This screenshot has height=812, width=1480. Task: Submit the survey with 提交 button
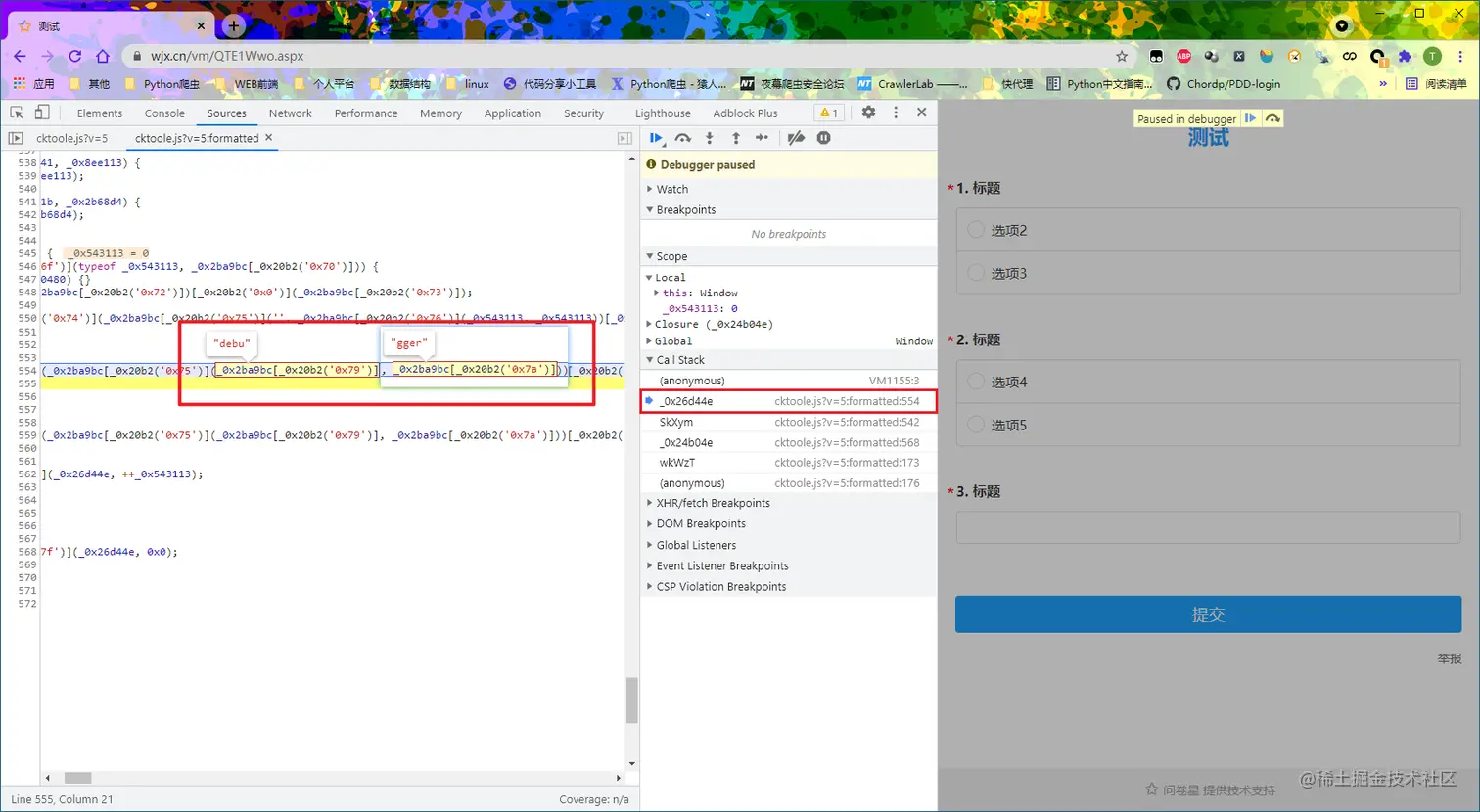click(x=1208, y=614)
